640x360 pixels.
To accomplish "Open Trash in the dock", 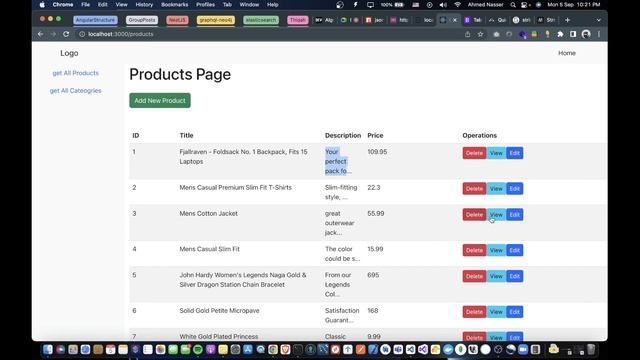I will click(591, 349).
